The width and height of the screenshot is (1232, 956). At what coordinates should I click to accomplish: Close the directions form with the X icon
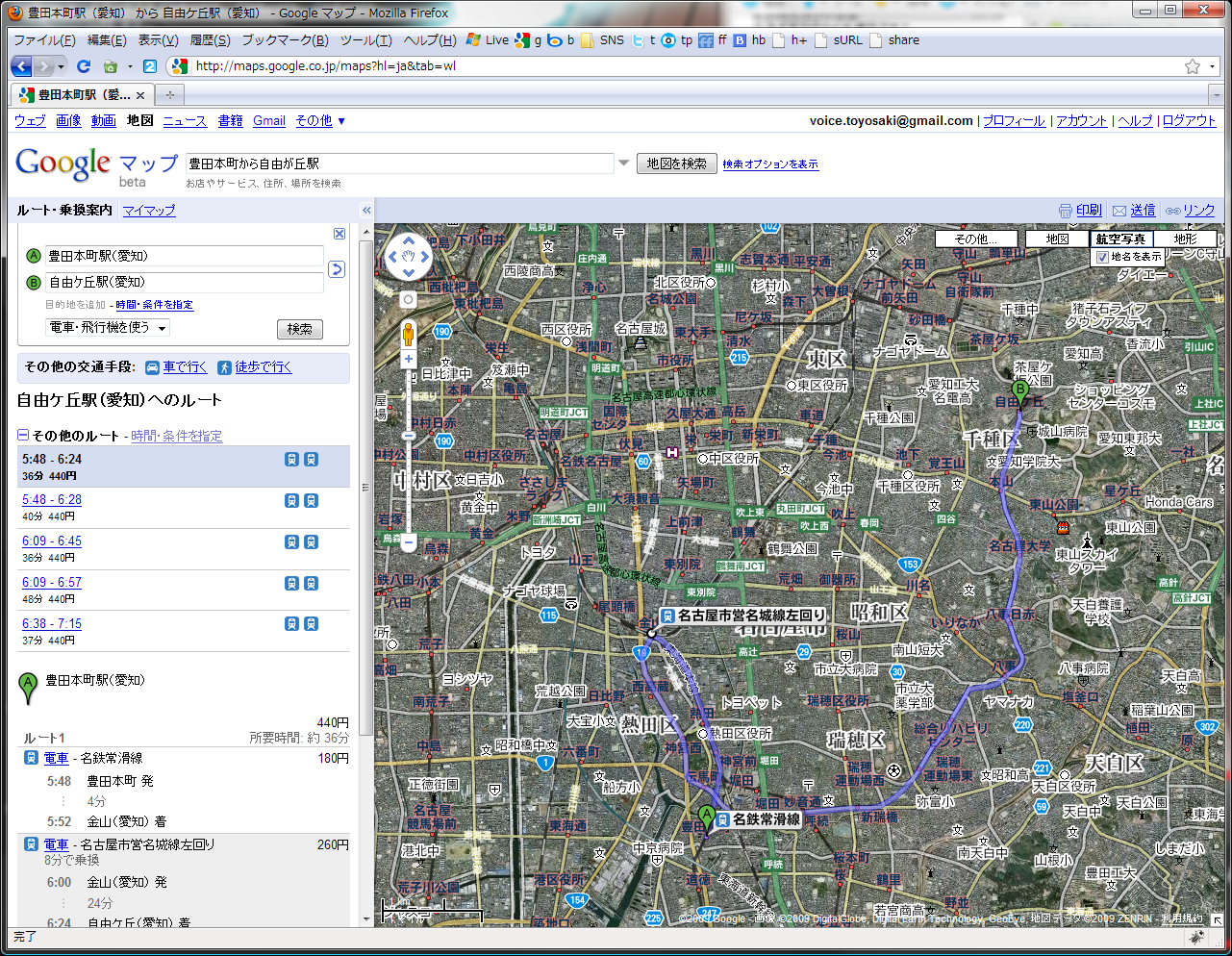click(x=339, y=234)
